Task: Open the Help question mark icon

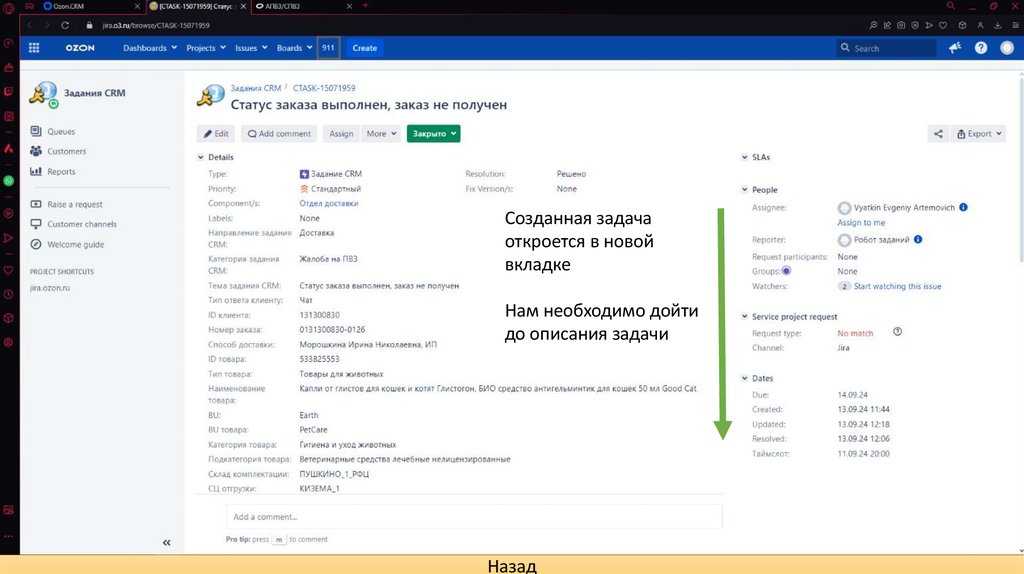Action: coord(981,48)
